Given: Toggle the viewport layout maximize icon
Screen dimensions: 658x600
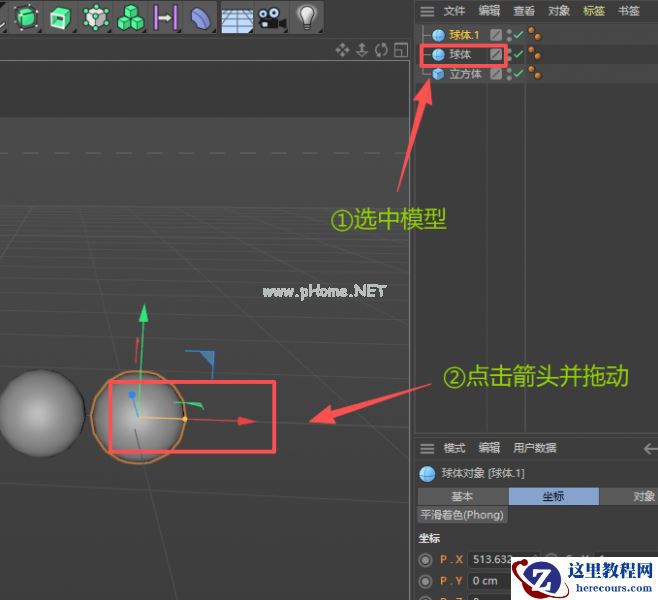Looking at the screenshot, I should click(x=401, y=50).
